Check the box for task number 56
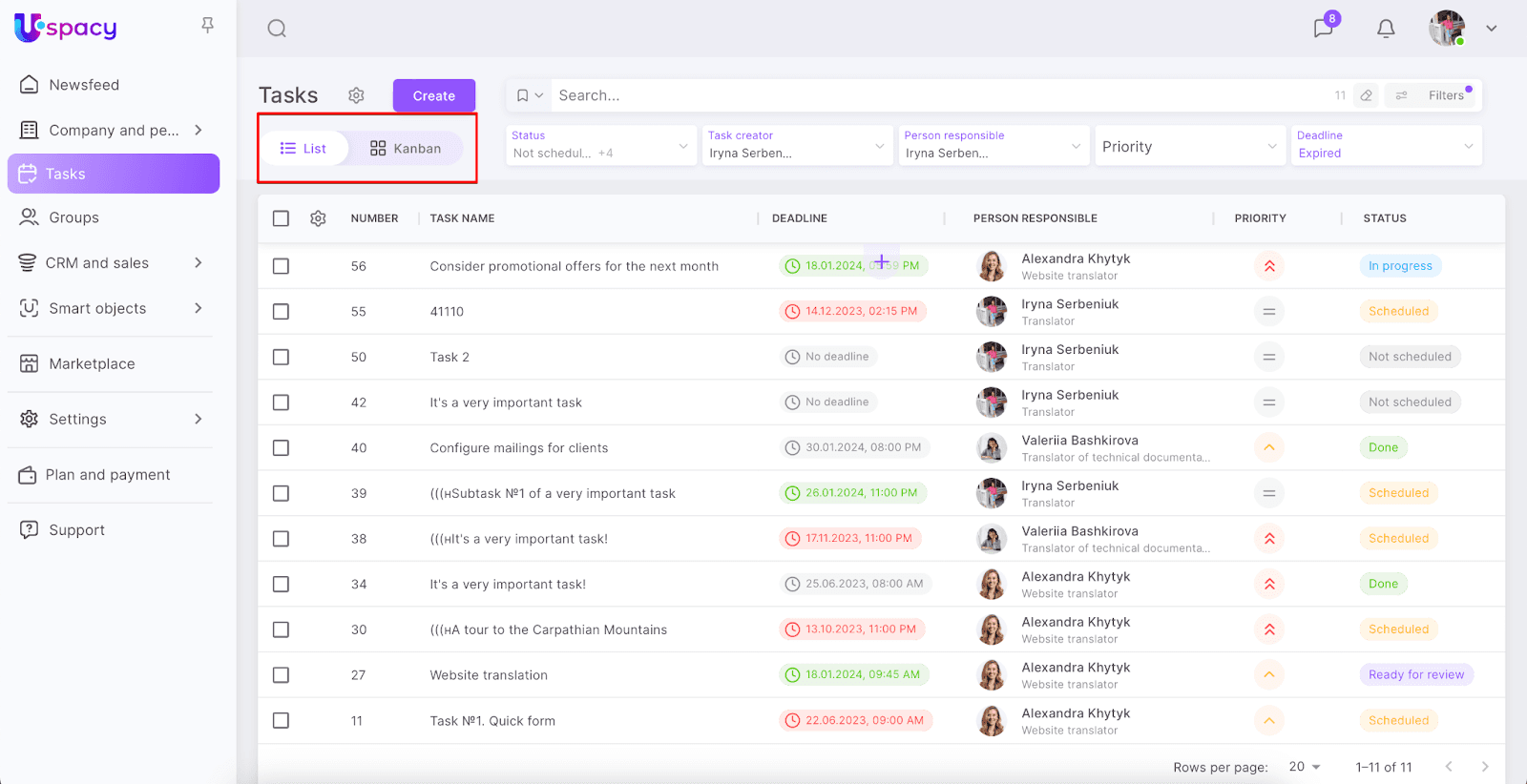 281,266
